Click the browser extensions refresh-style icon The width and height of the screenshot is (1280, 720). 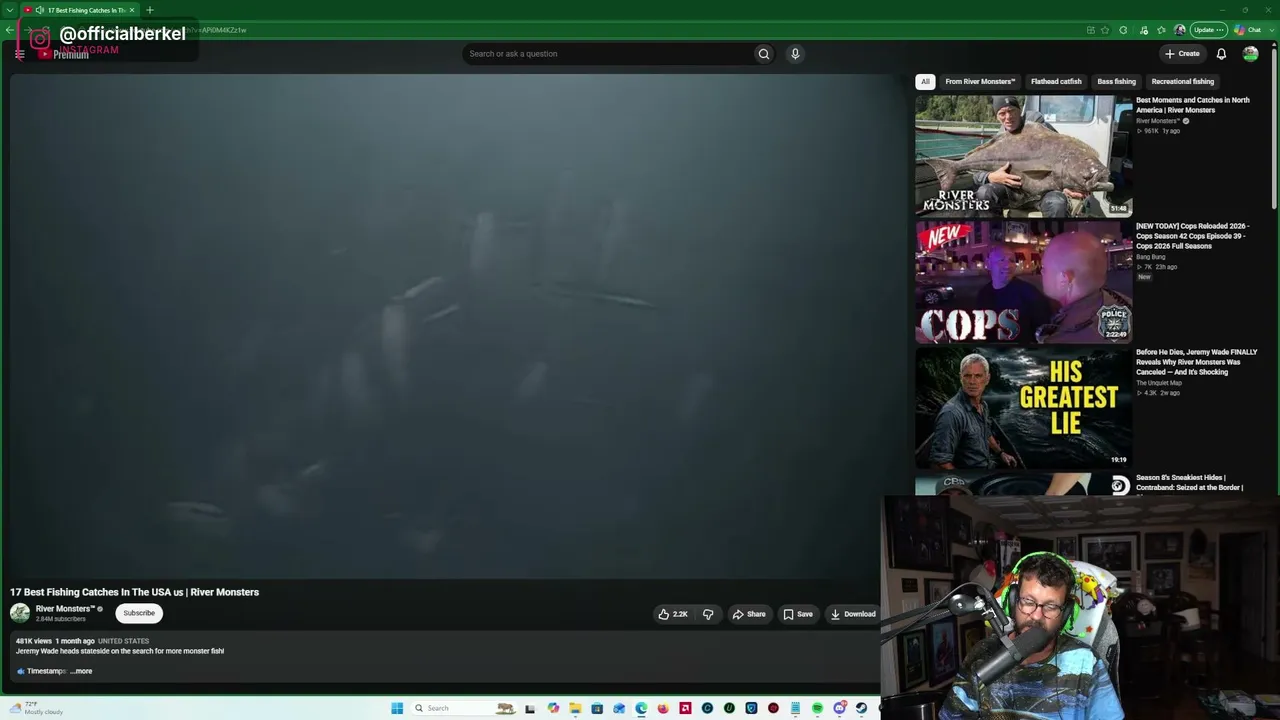point(1123,30)
